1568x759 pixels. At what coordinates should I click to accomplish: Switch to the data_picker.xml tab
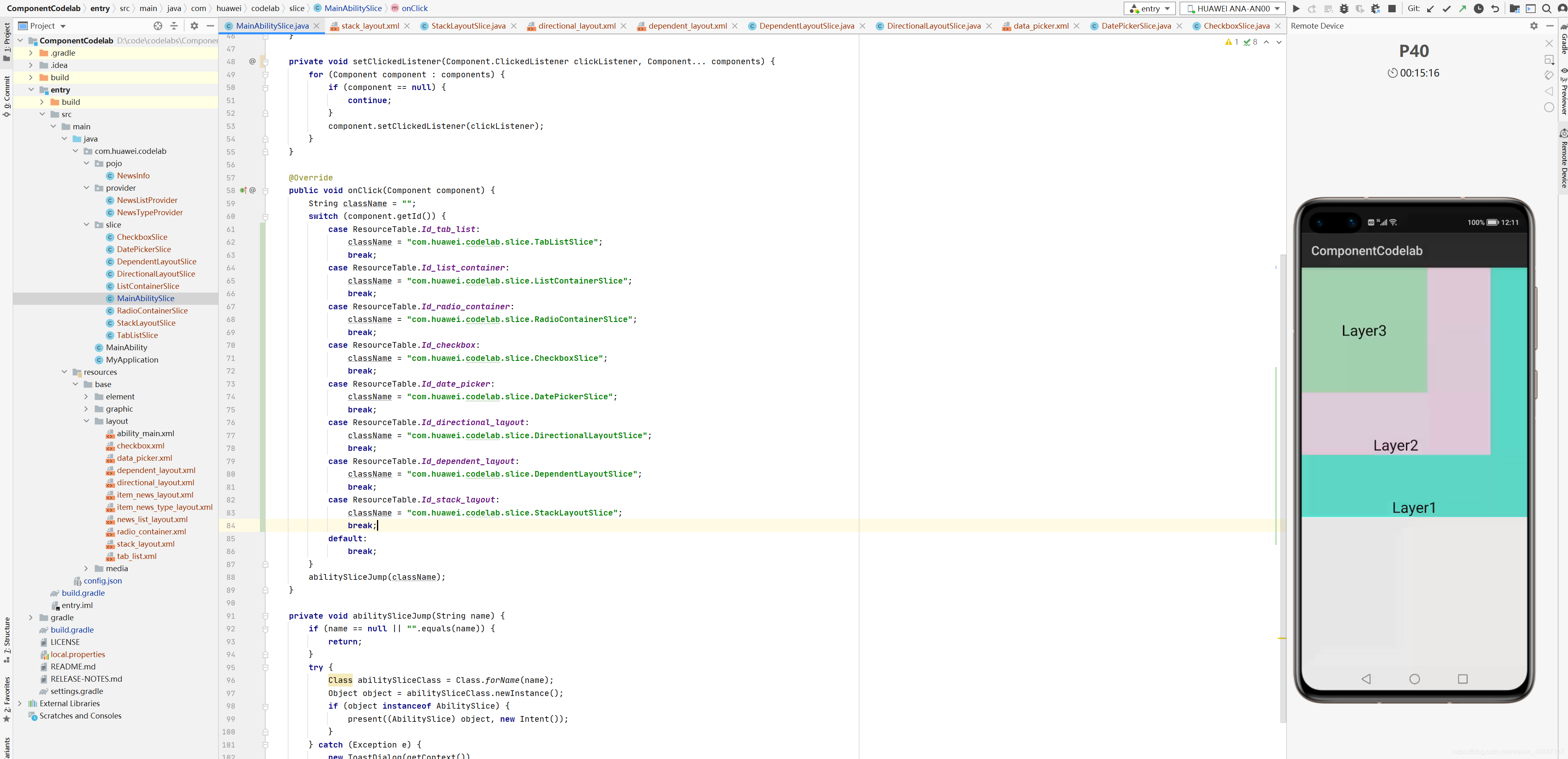click(1040, 25)
